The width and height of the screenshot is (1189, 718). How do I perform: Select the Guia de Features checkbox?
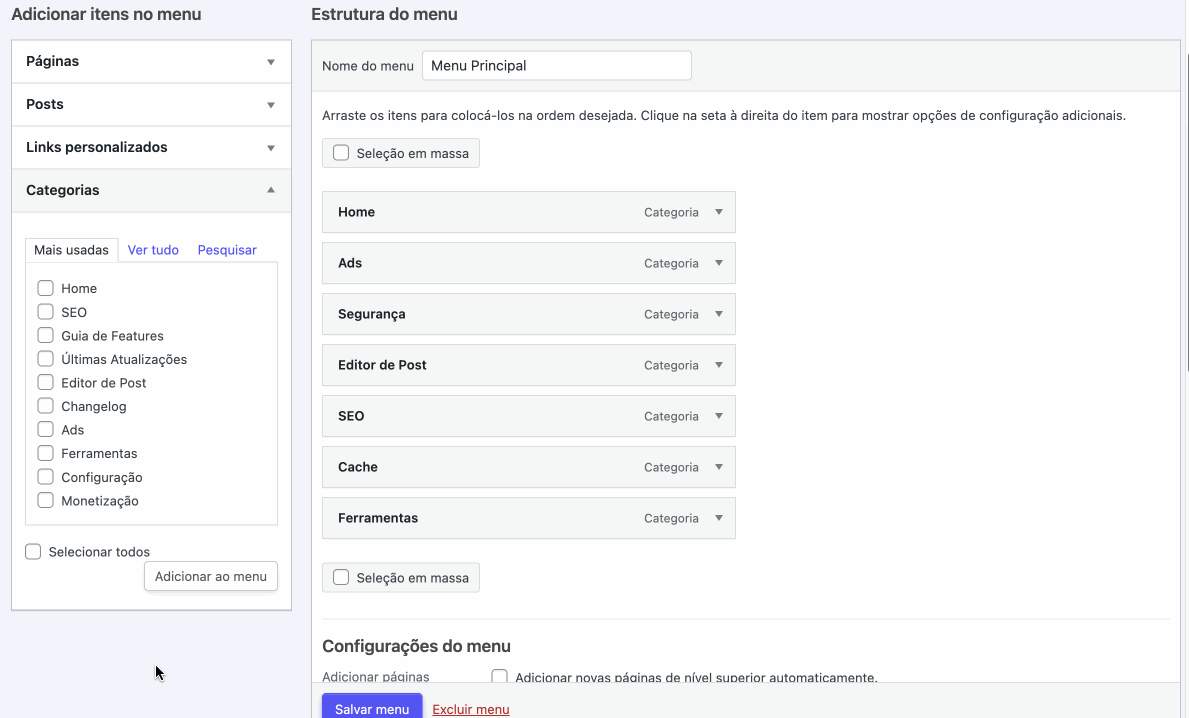click(45, 335)
